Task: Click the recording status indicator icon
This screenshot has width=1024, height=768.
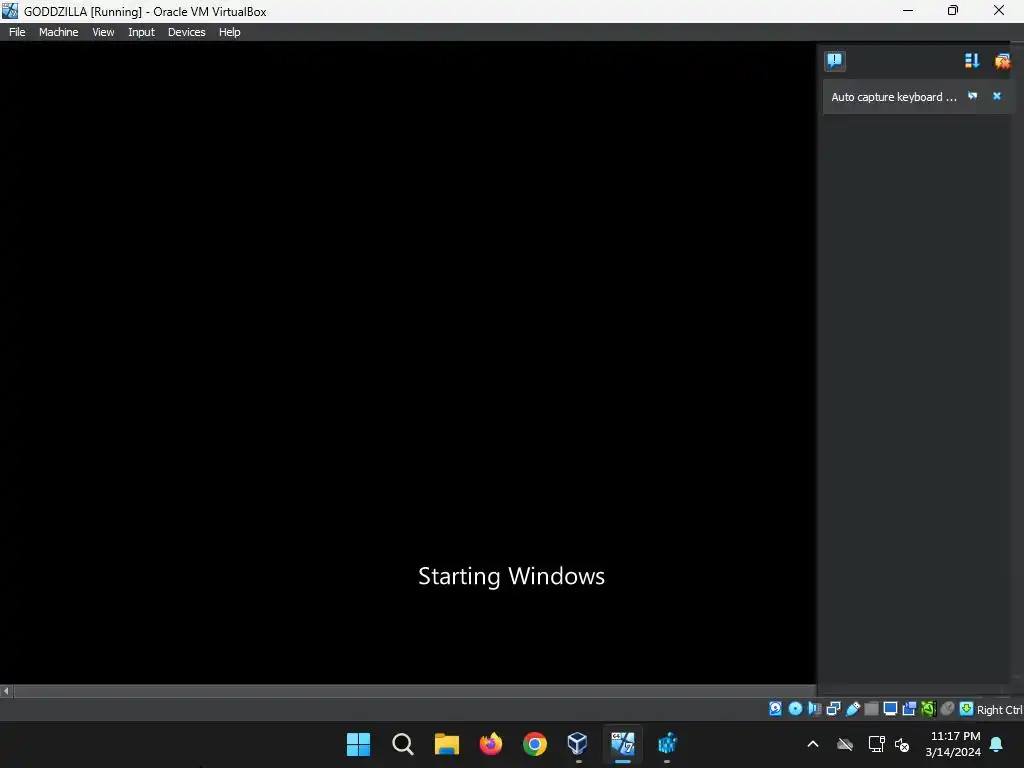Action: [909, 709]
